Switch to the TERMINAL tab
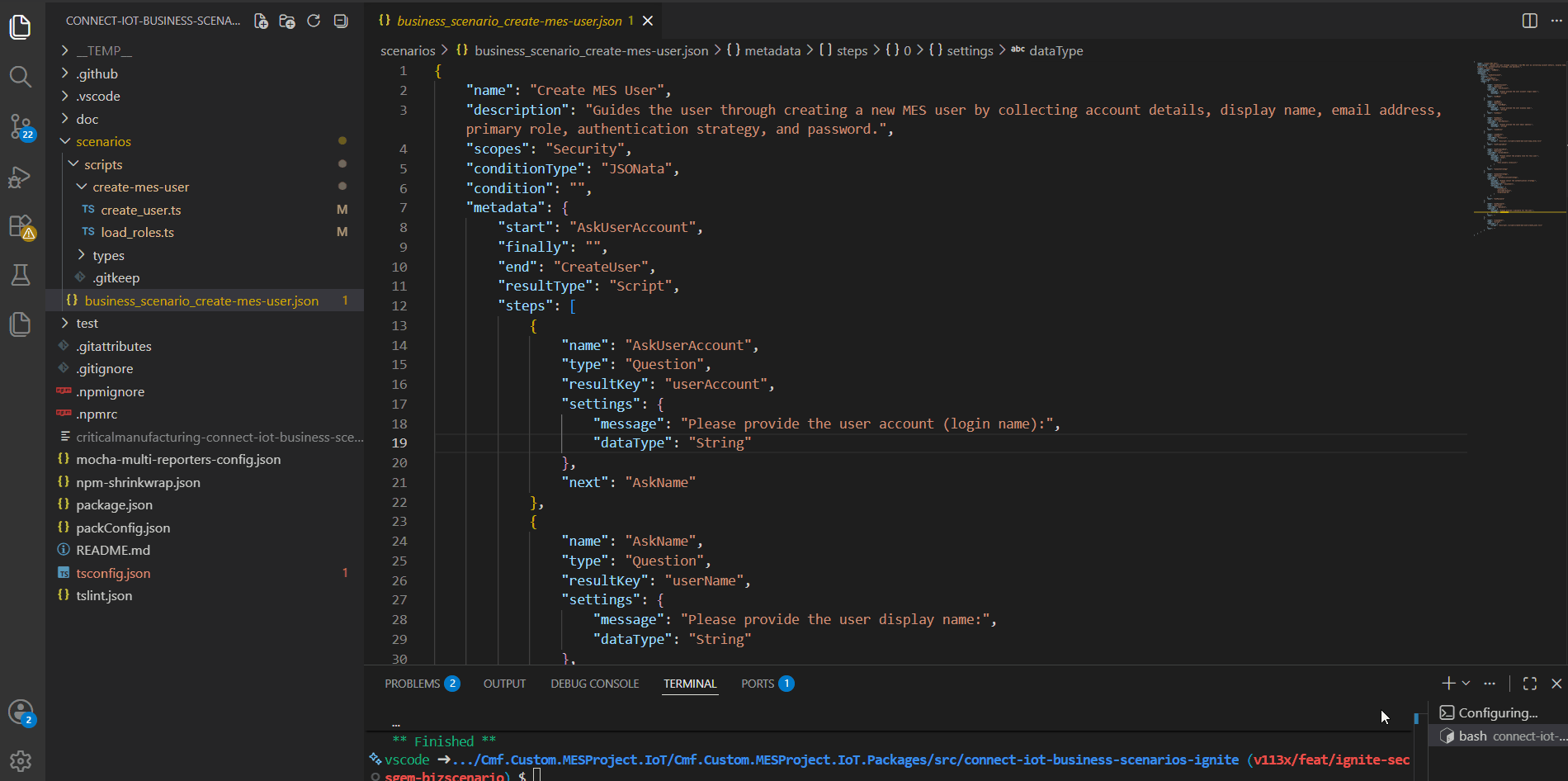Image resolution: width=1568 pixels, height=781 pixels. [690, 684]
